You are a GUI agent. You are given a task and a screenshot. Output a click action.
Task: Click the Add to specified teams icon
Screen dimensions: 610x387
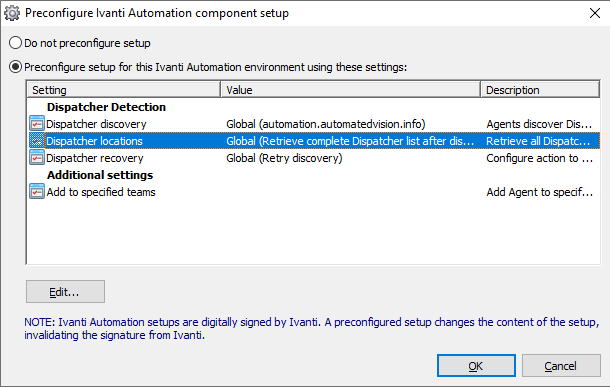pyautogui.click(x=37, y=192)
